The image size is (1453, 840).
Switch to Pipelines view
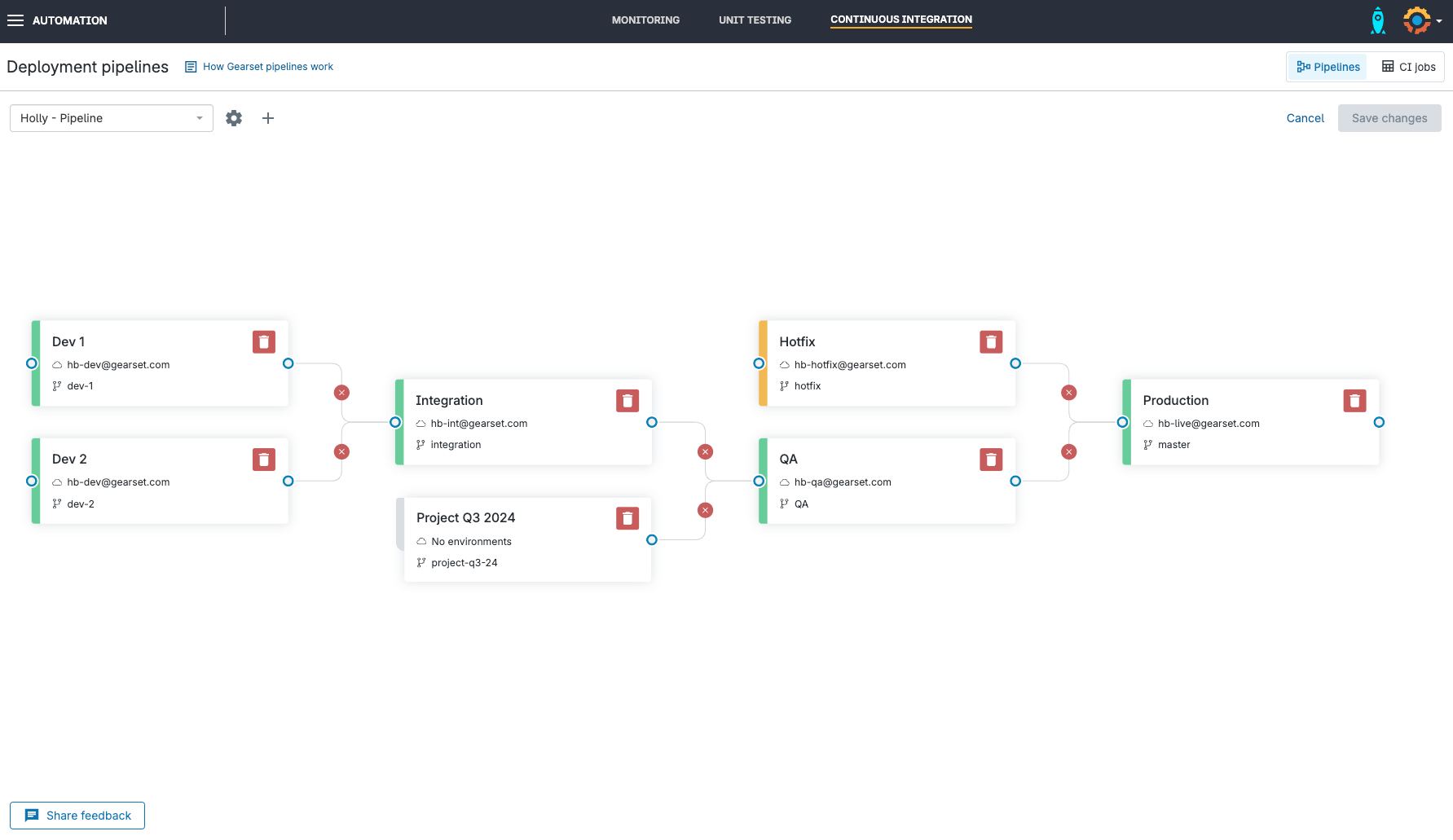coord(1328,67)
